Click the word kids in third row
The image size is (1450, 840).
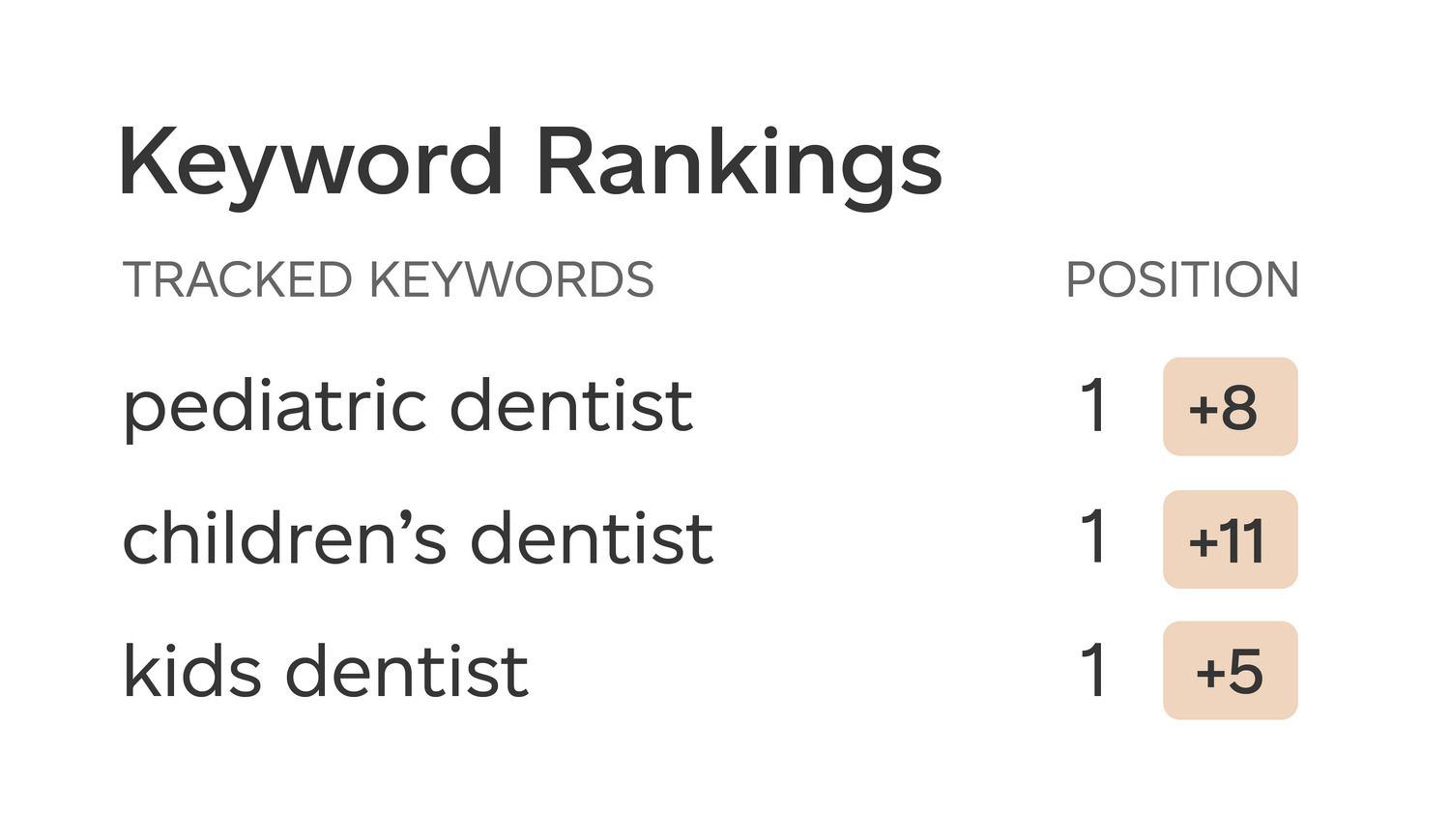191,671
